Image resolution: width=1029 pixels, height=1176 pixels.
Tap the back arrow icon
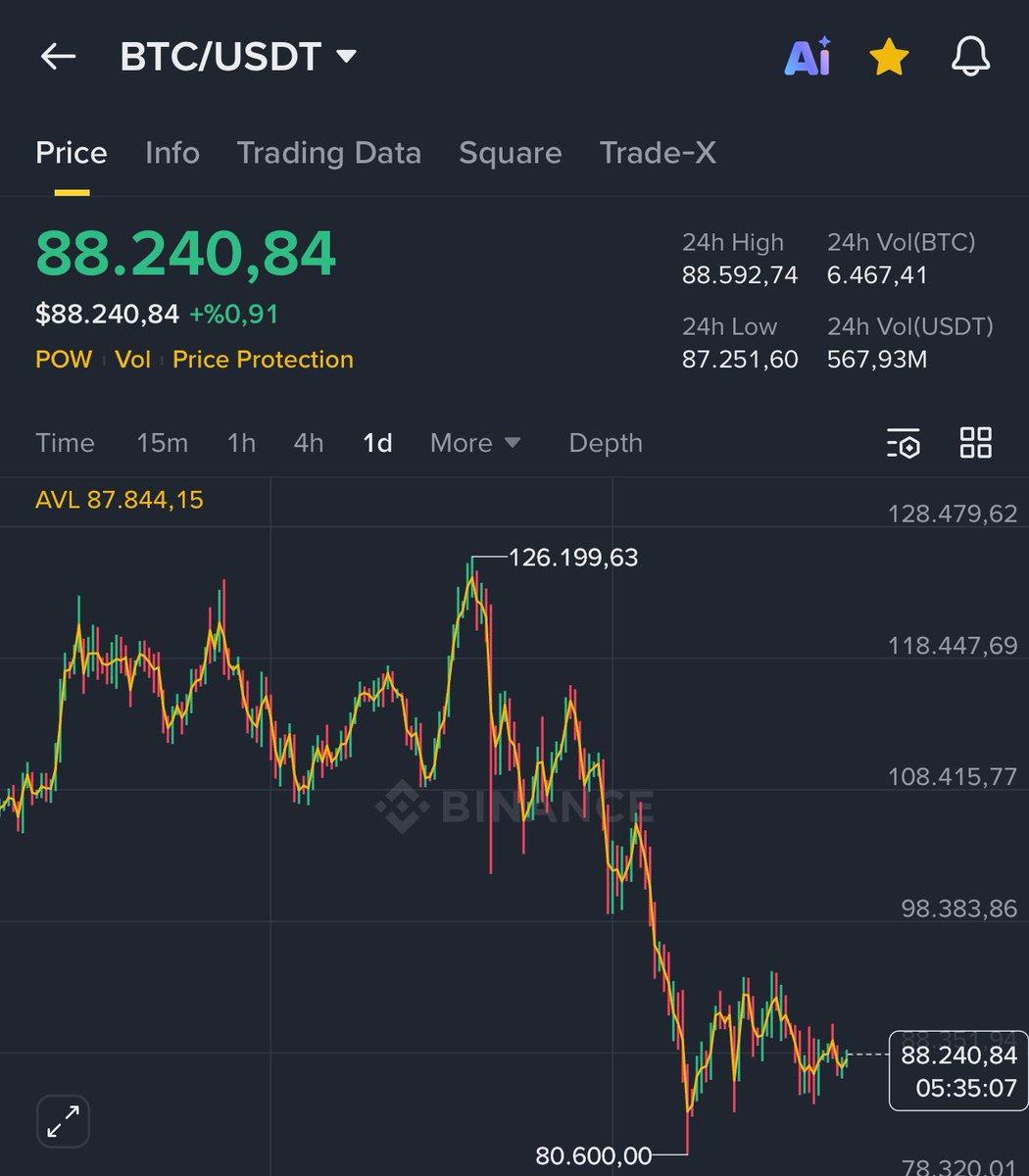point(58,57)
